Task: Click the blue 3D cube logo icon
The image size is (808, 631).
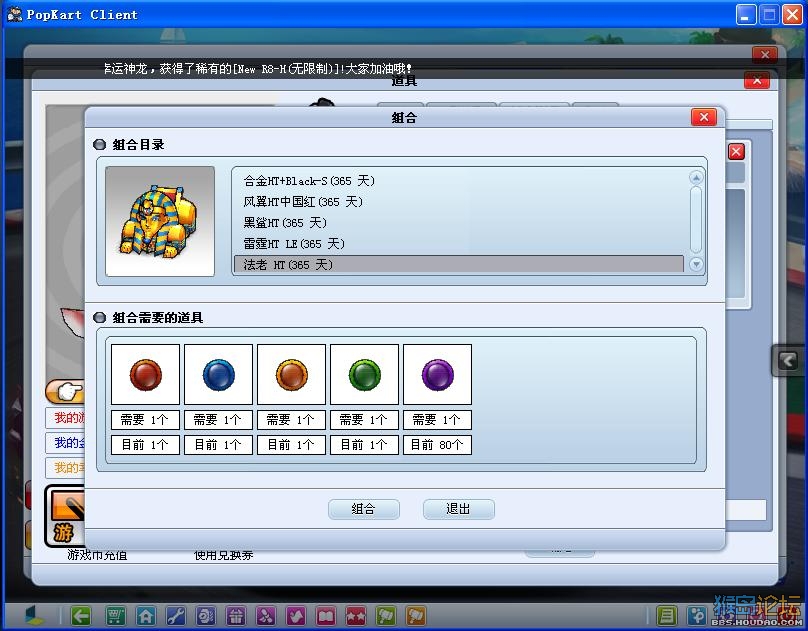Action: (x=34, y=616)
